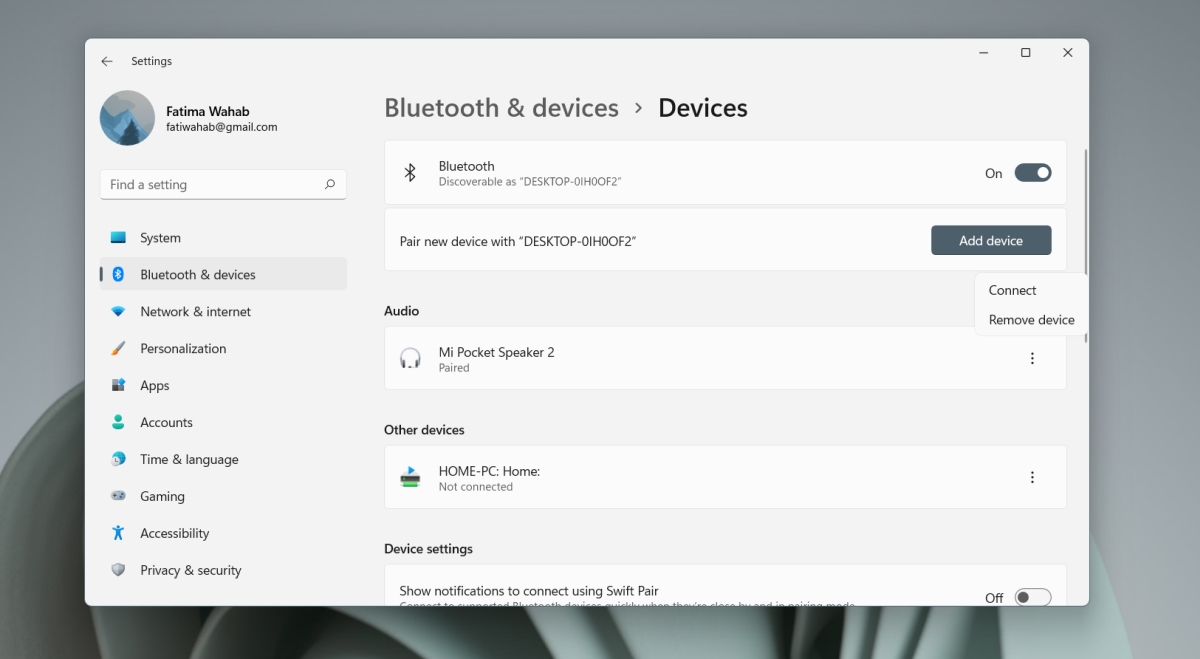1200x659 pixels.
Task: Click the HOME-PC: Home: device name
Action: click(489, 471)
